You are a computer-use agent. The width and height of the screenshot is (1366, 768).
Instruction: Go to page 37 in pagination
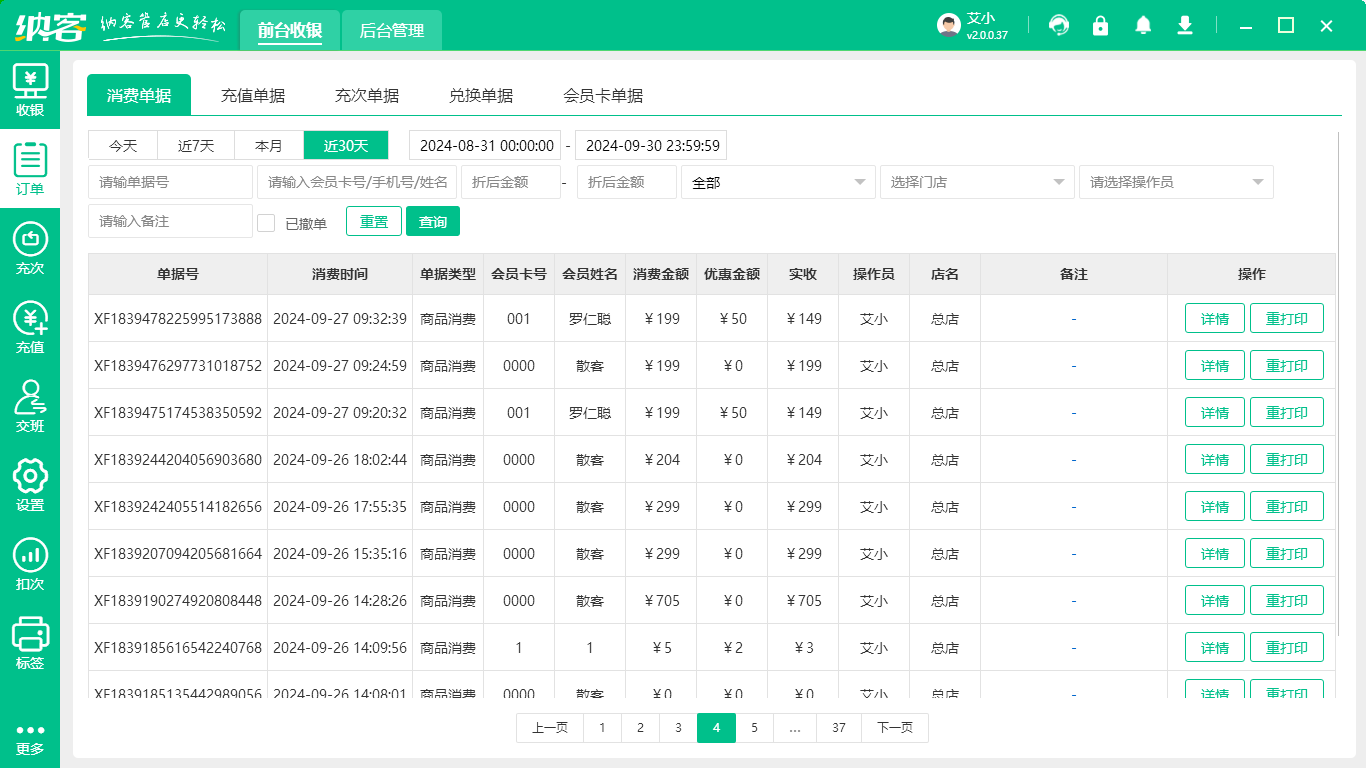(838, 728)
